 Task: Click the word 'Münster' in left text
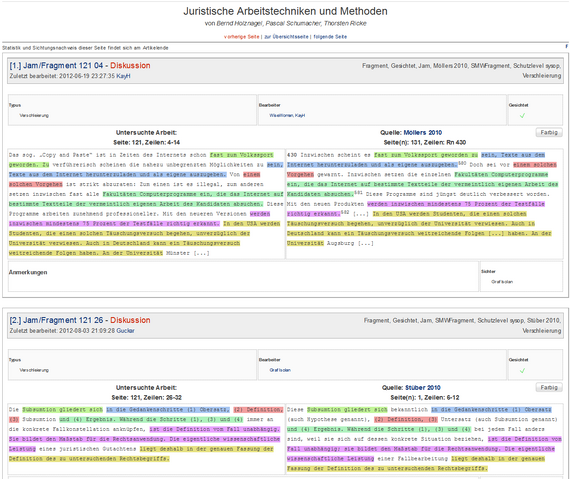click(x=178, y=253)
